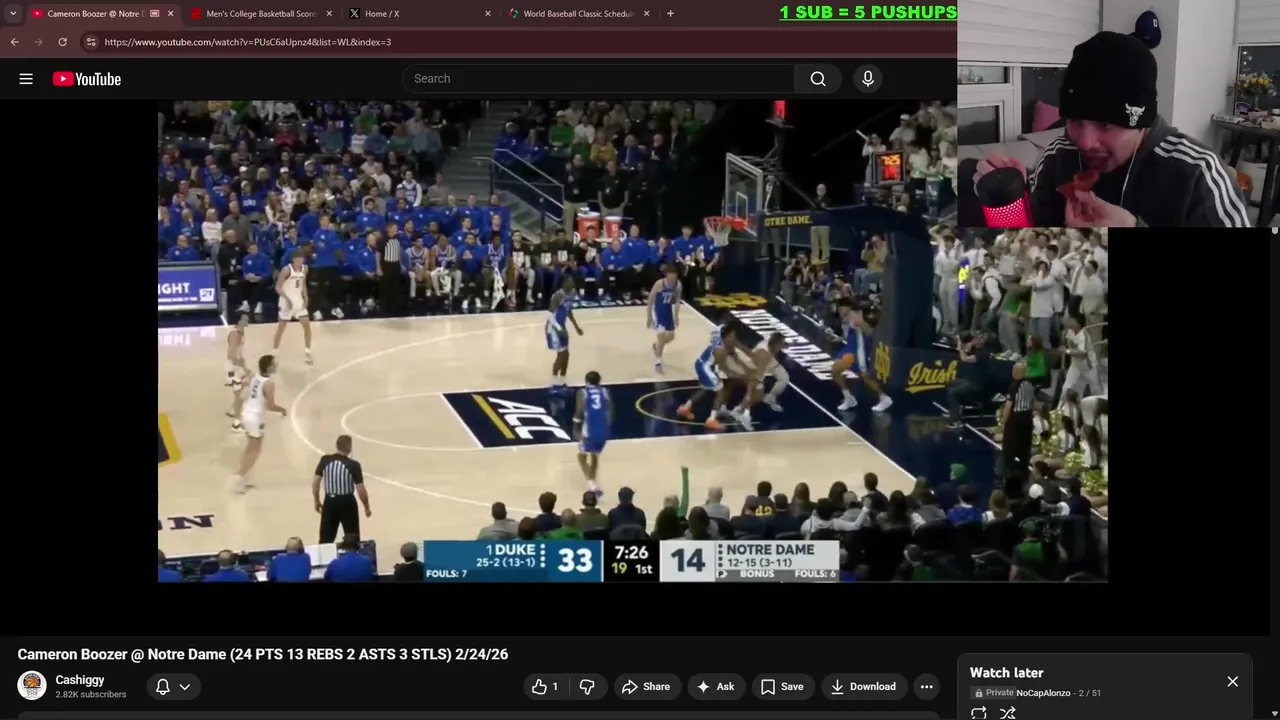Image resolution: width=1280 pixels, height=720 pixels.
Task: Open notification bell preferences dropdown
Action: (172, 686)
